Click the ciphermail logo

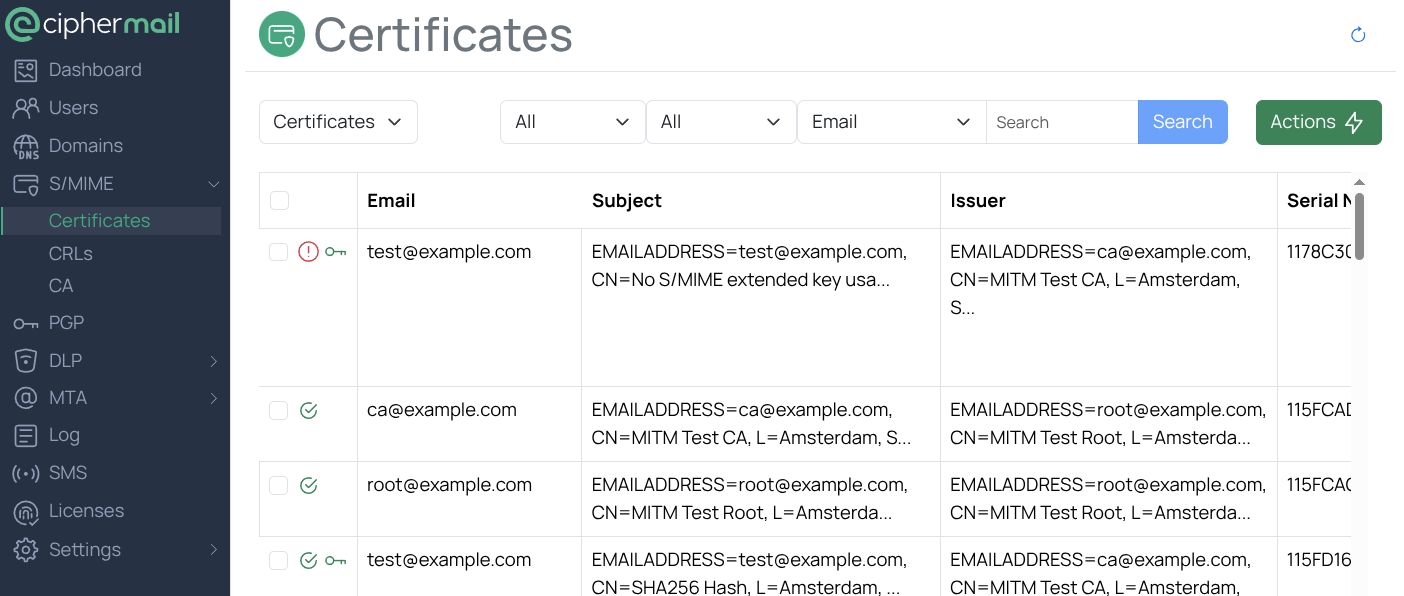(x=93, y=24)
